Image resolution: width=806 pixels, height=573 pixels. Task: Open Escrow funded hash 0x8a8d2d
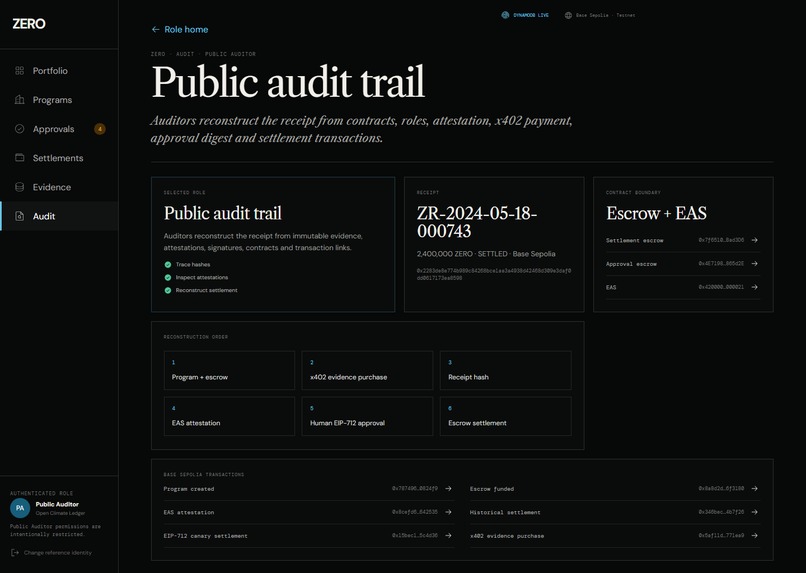pyautogui.click(x=721, y=489)
